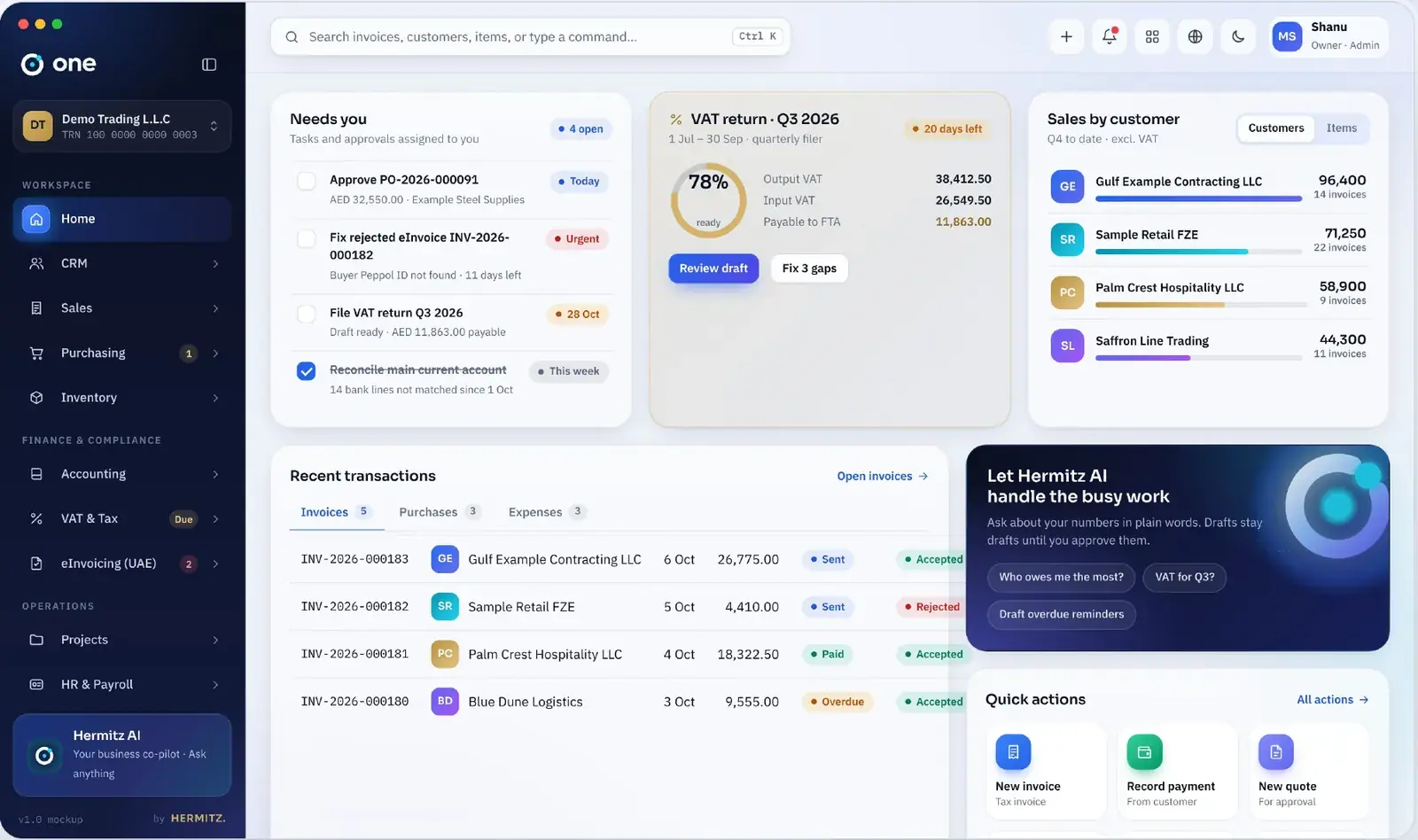Collapse the sidebar with the panel icon
The height and width of the screenshot is (840, 1418).
pos(209,65)
